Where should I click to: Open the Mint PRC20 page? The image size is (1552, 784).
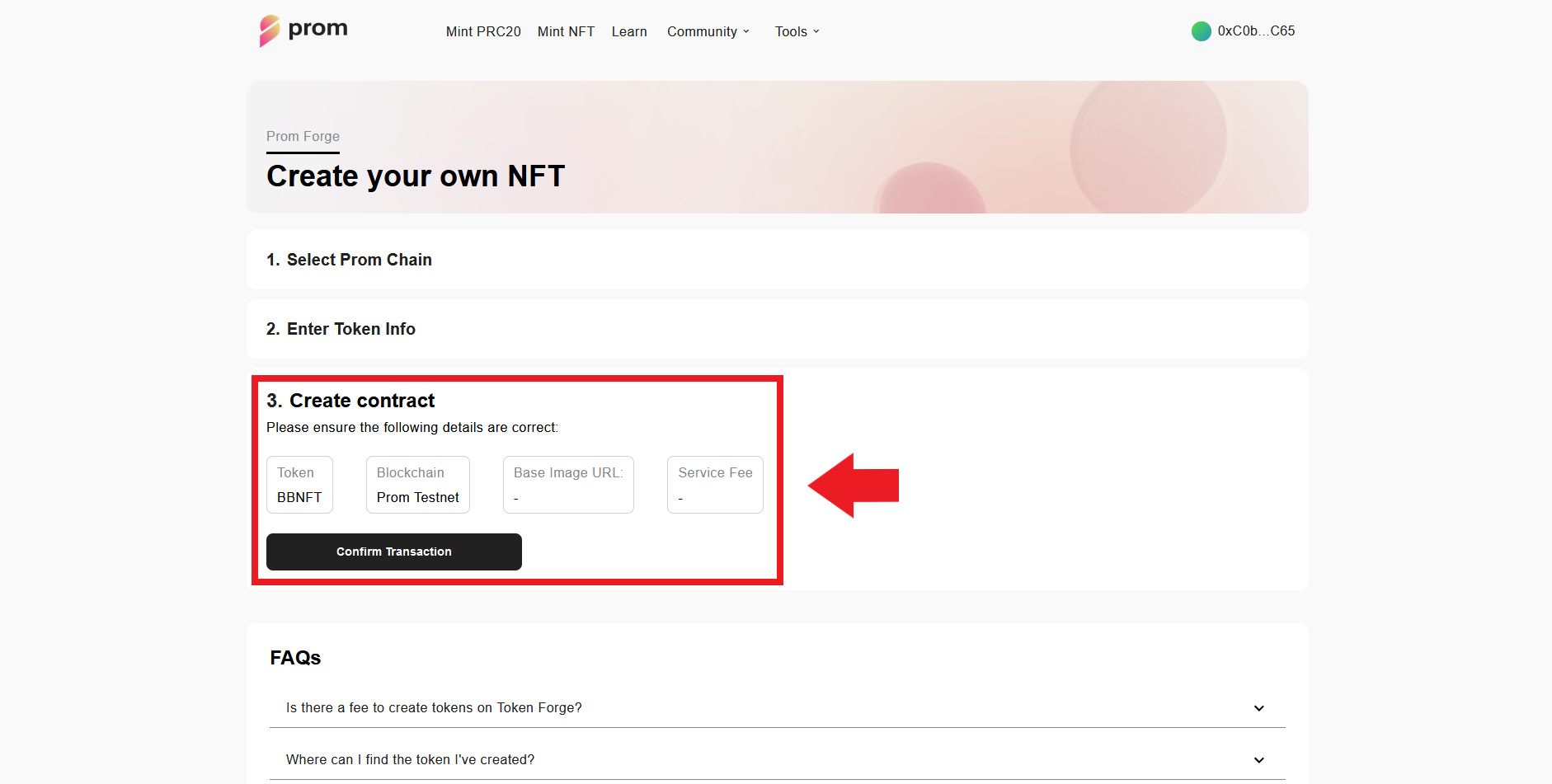click(x=483, y=31)
